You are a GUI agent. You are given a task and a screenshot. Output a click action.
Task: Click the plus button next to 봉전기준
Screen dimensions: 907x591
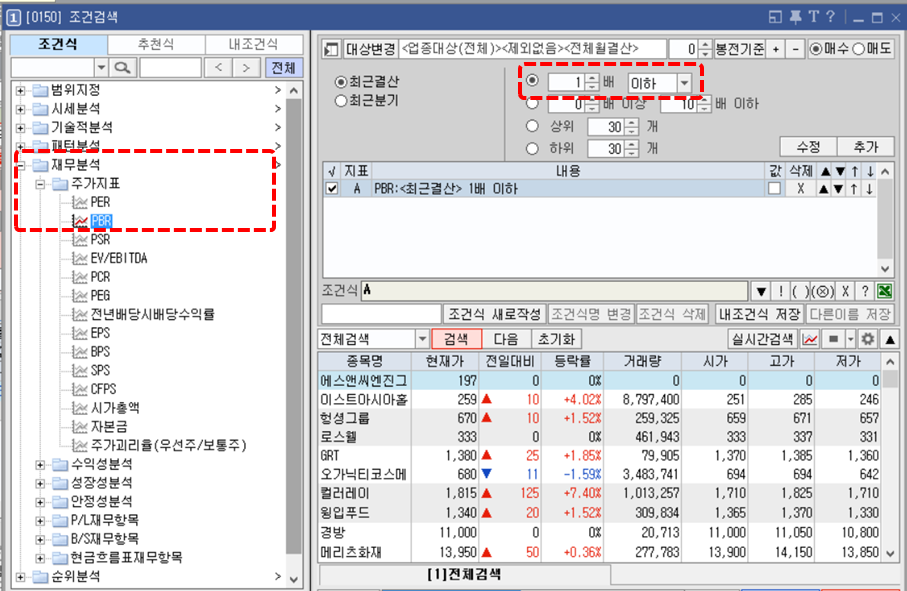click(x=776, y=49)
